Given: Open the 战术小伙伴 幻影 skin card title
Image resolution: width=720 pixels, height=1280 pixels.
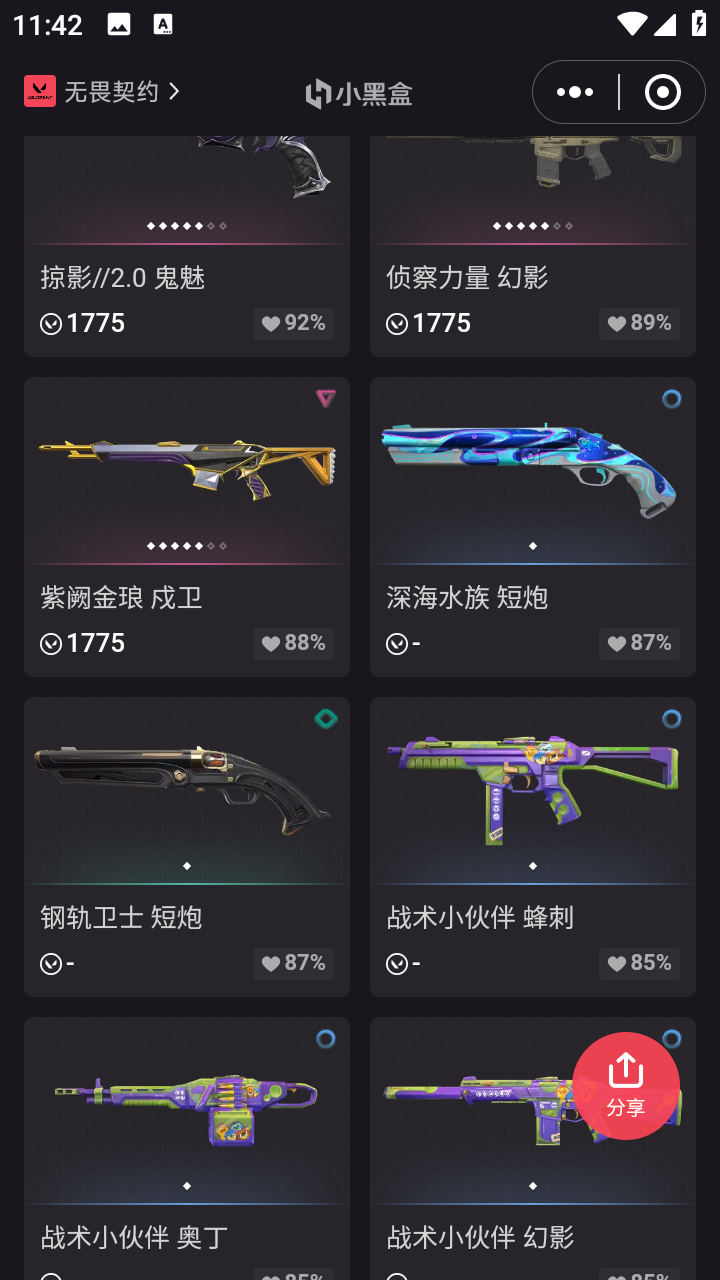Looking at the screenshot, I should (x=480, y=1238).
